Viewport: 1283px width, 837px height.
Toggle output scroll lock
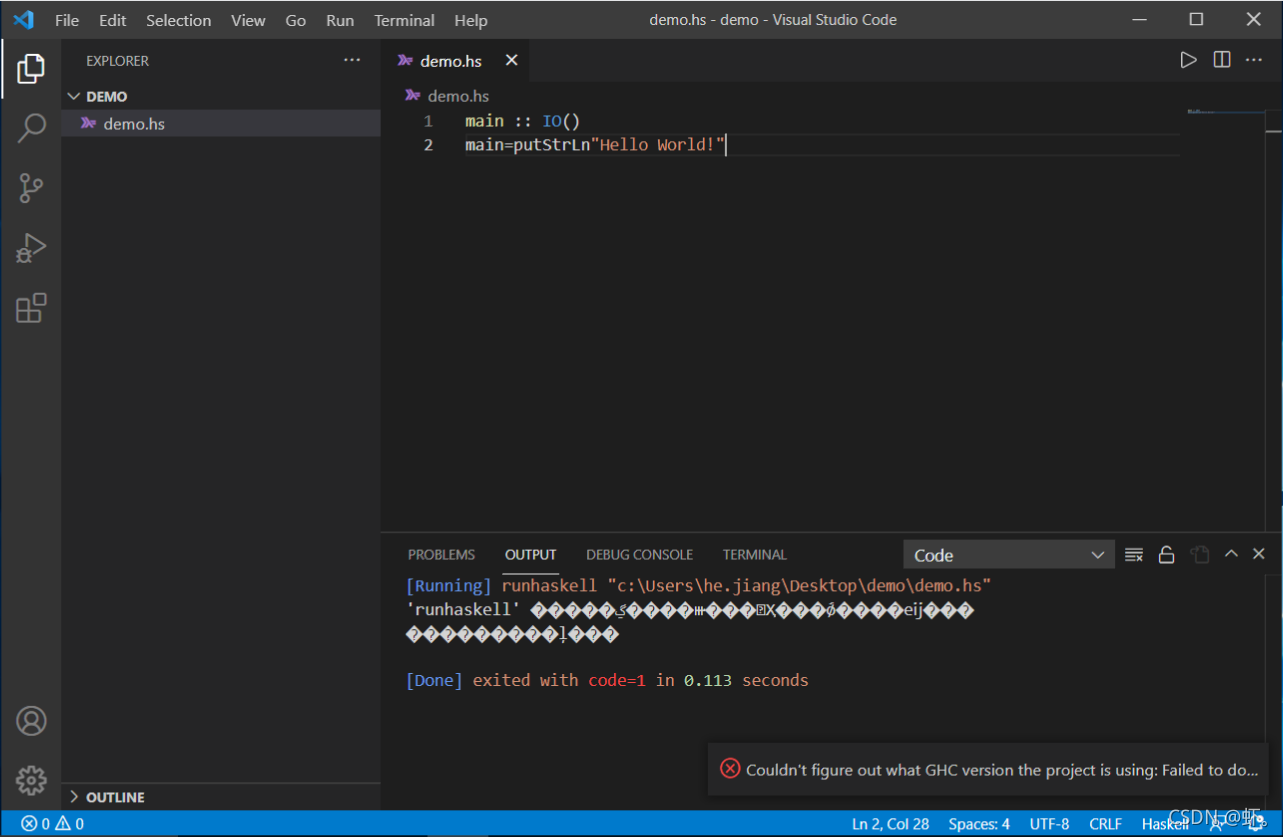pos(1166,554)
